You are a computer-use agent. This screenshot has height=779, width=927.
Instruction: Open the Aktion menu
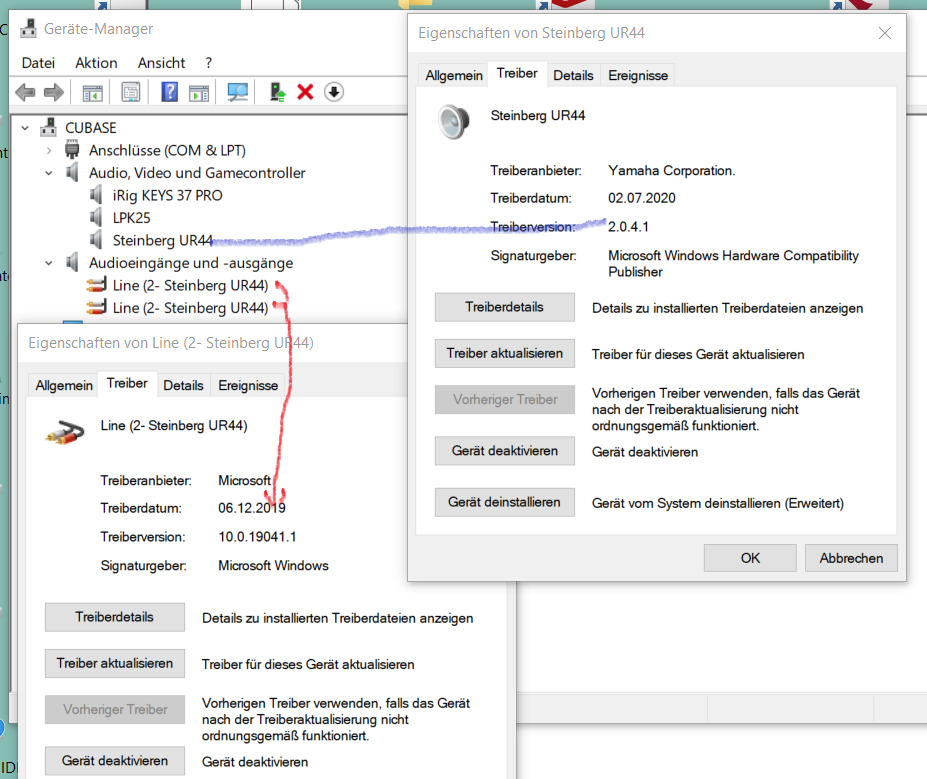pyautogui.click(x=96, y=63)
